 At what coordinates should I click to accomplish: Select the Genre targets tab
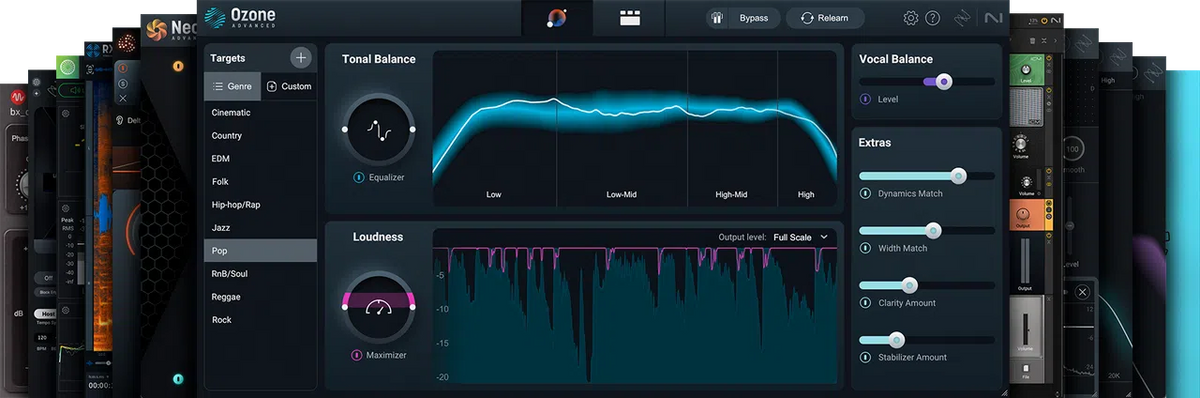click(233, 86)
